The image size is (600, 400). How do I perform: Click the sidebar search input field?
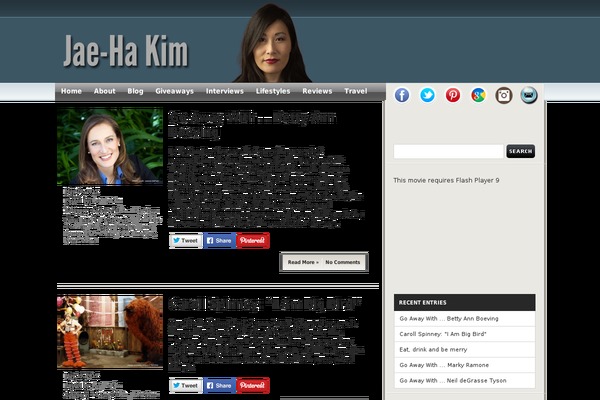[x=448, y=151]
